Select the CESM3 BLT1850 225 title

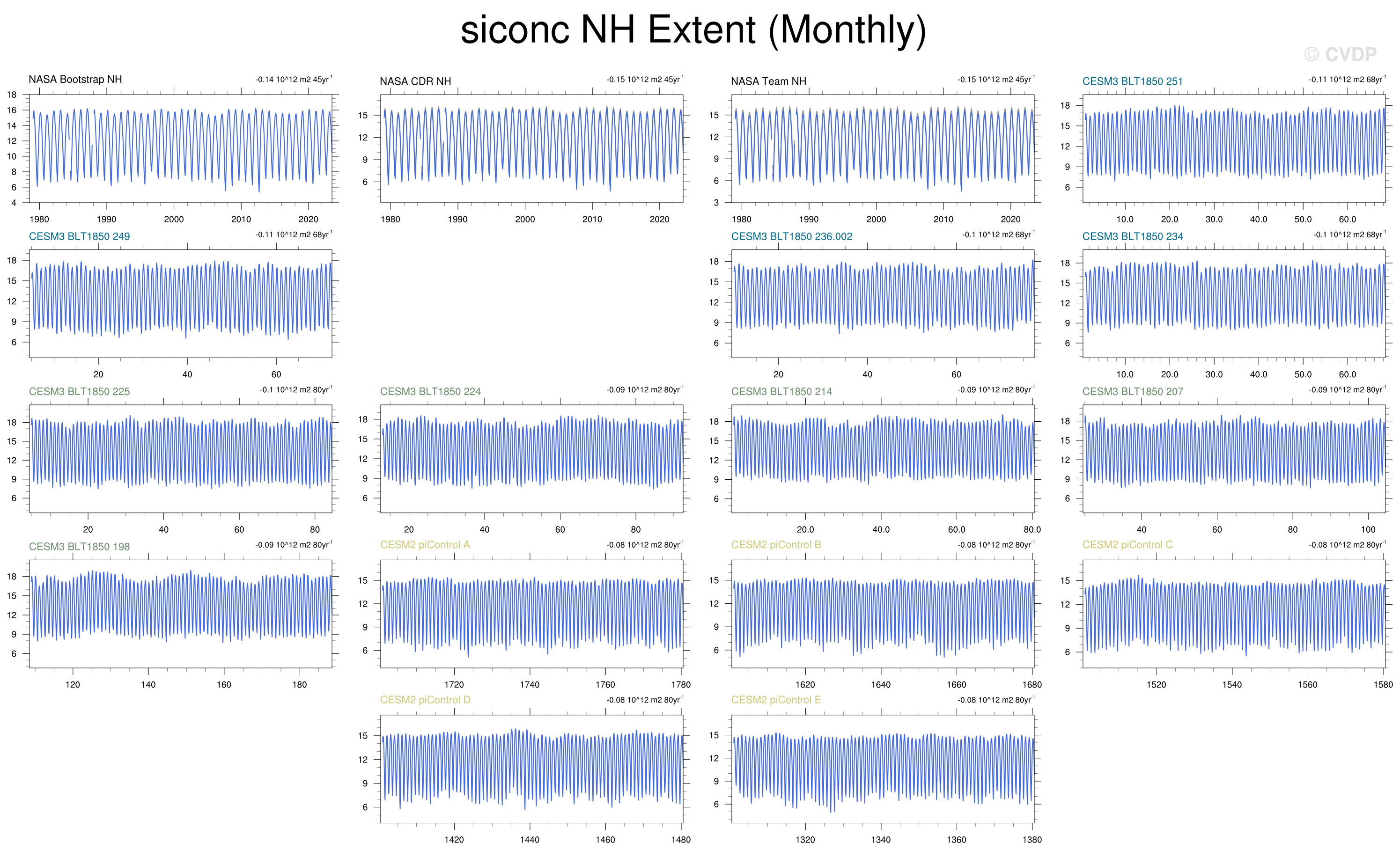[x=79, y=391]
